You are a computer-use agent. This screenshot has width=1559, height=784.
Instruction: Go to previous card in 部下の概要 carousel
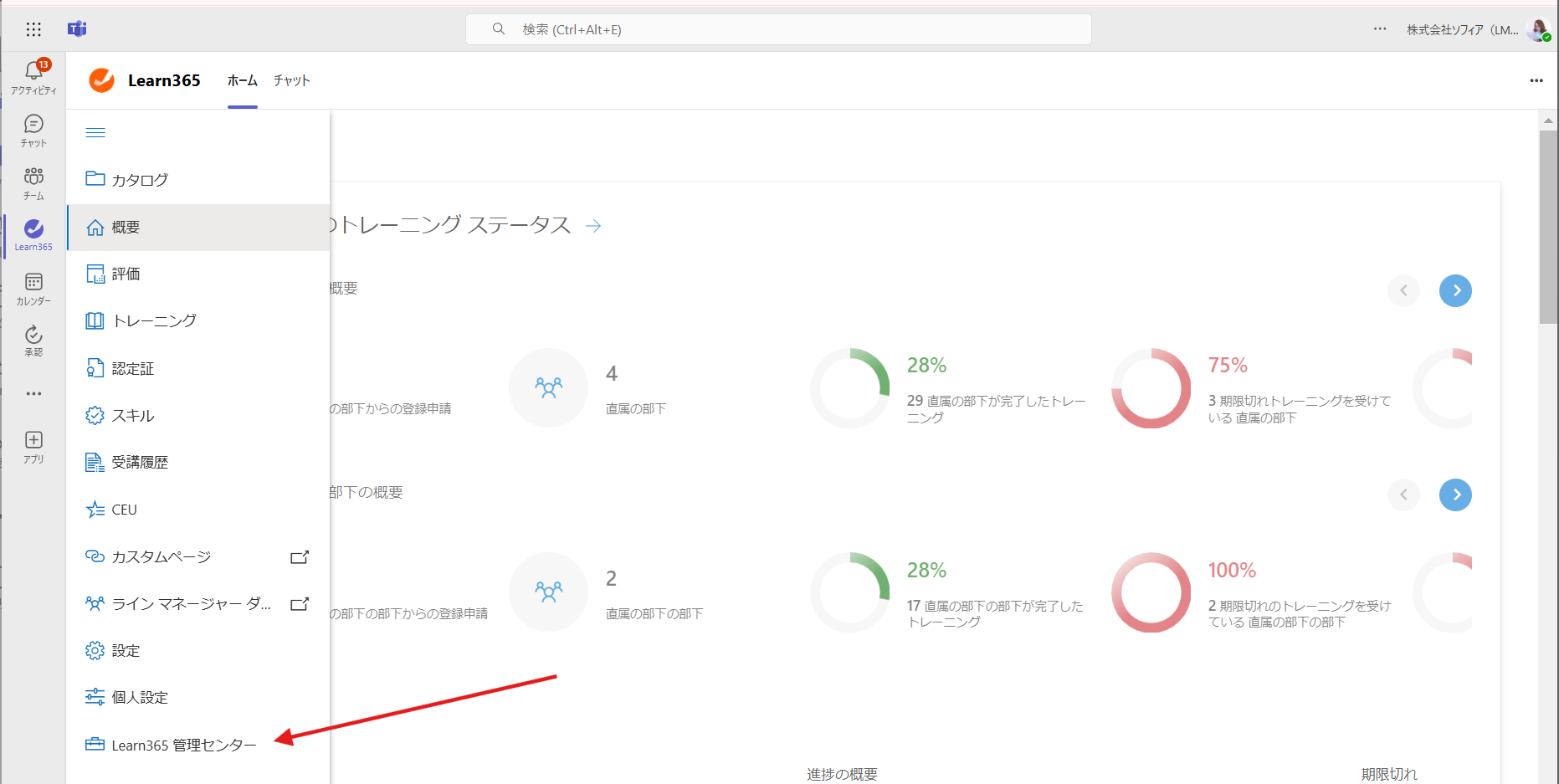click(1403, 494)
